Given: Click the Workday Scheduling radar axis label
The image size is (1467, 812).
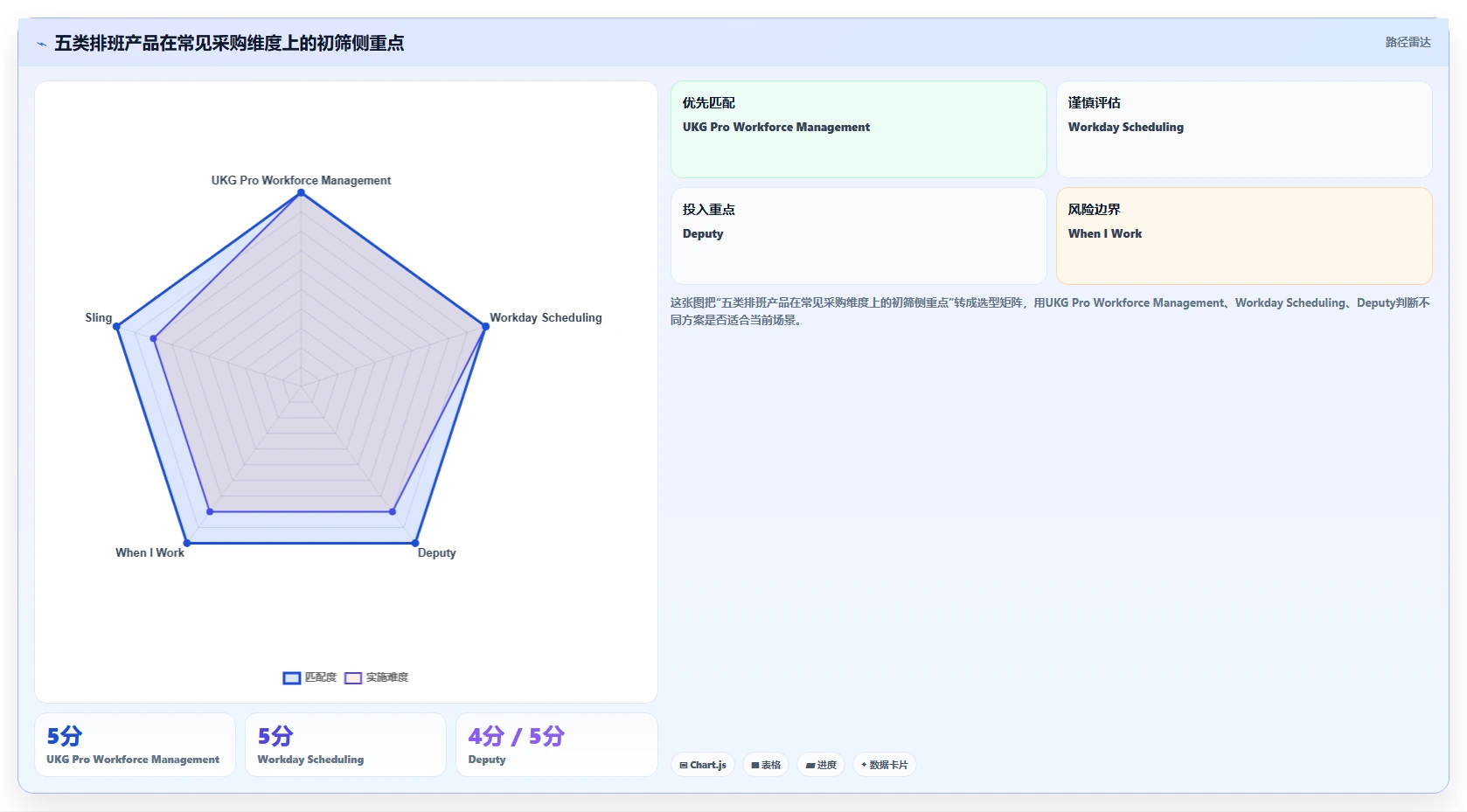Looking at the screenshot, I should point(546,317).
